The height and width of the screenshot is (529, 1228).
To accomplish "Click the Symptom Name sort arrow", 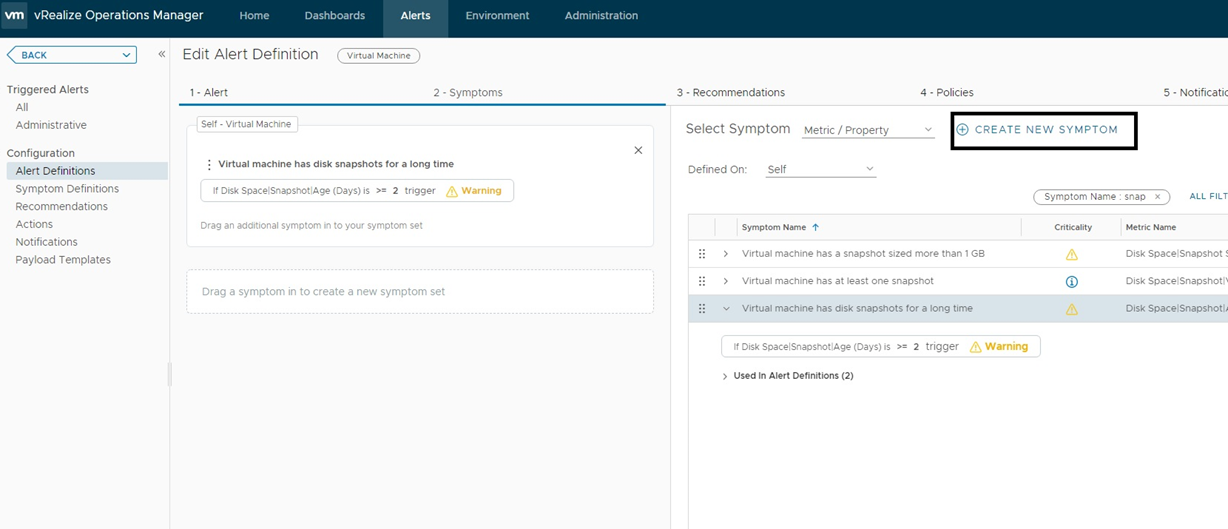I will 815,228.
